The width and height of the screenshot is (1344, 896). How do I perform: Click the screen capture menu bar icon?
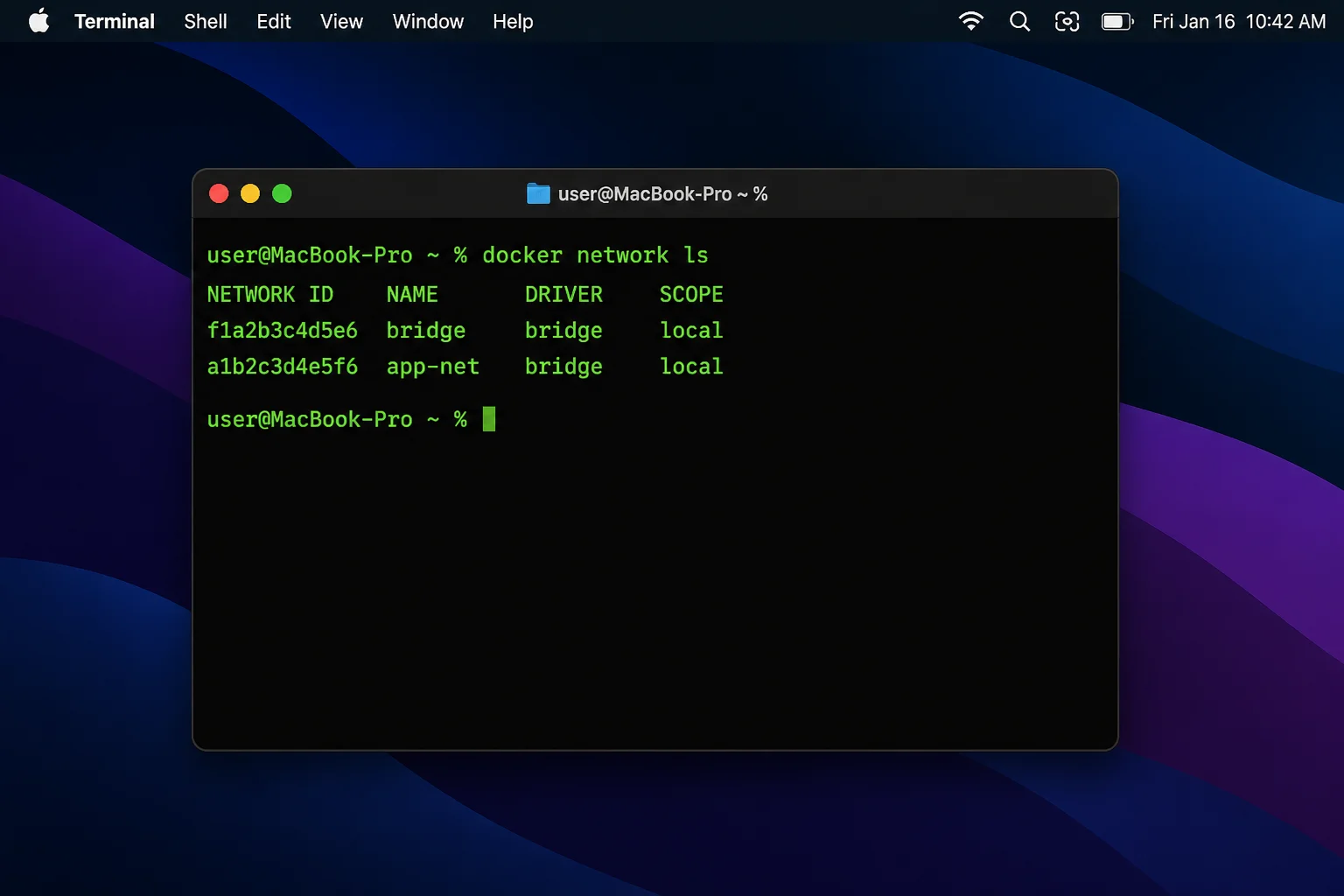pos(1067,21)
